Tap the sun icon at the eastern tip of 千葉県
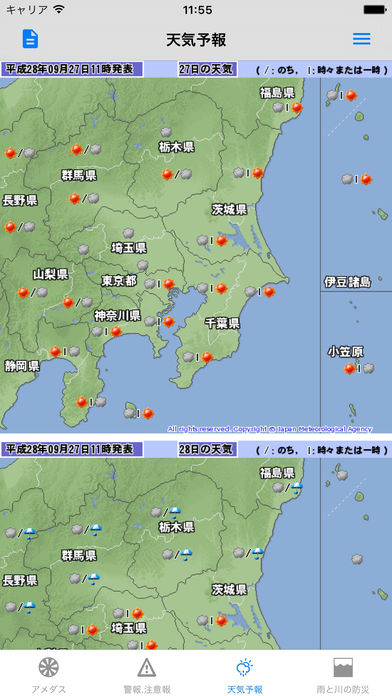392x696 pixels. click(269, 292)
